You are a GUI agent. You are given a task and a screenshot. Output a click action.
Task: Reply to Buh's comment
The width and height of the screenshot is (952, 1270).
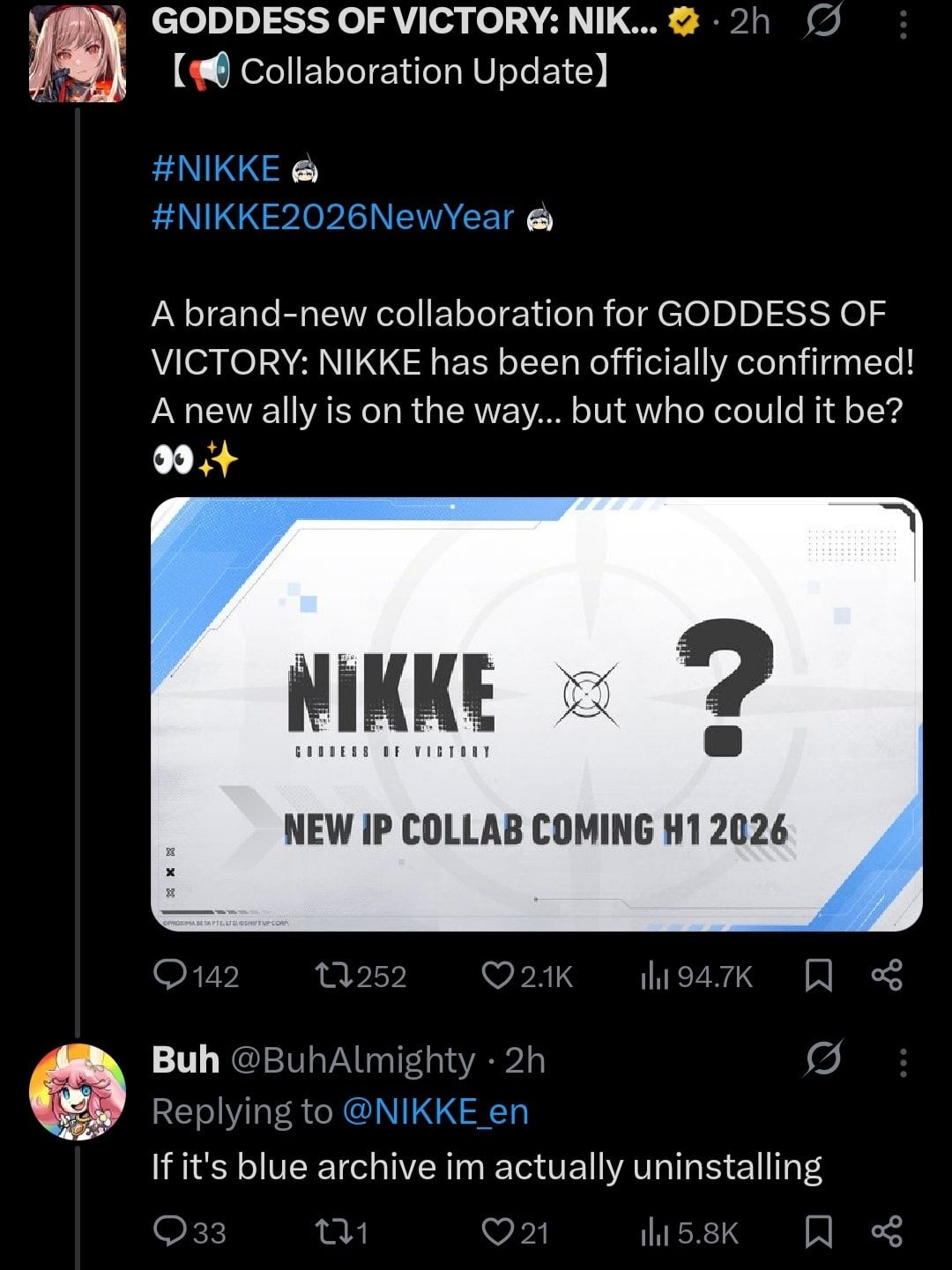pyautogui.click(x=169, y=1232)
